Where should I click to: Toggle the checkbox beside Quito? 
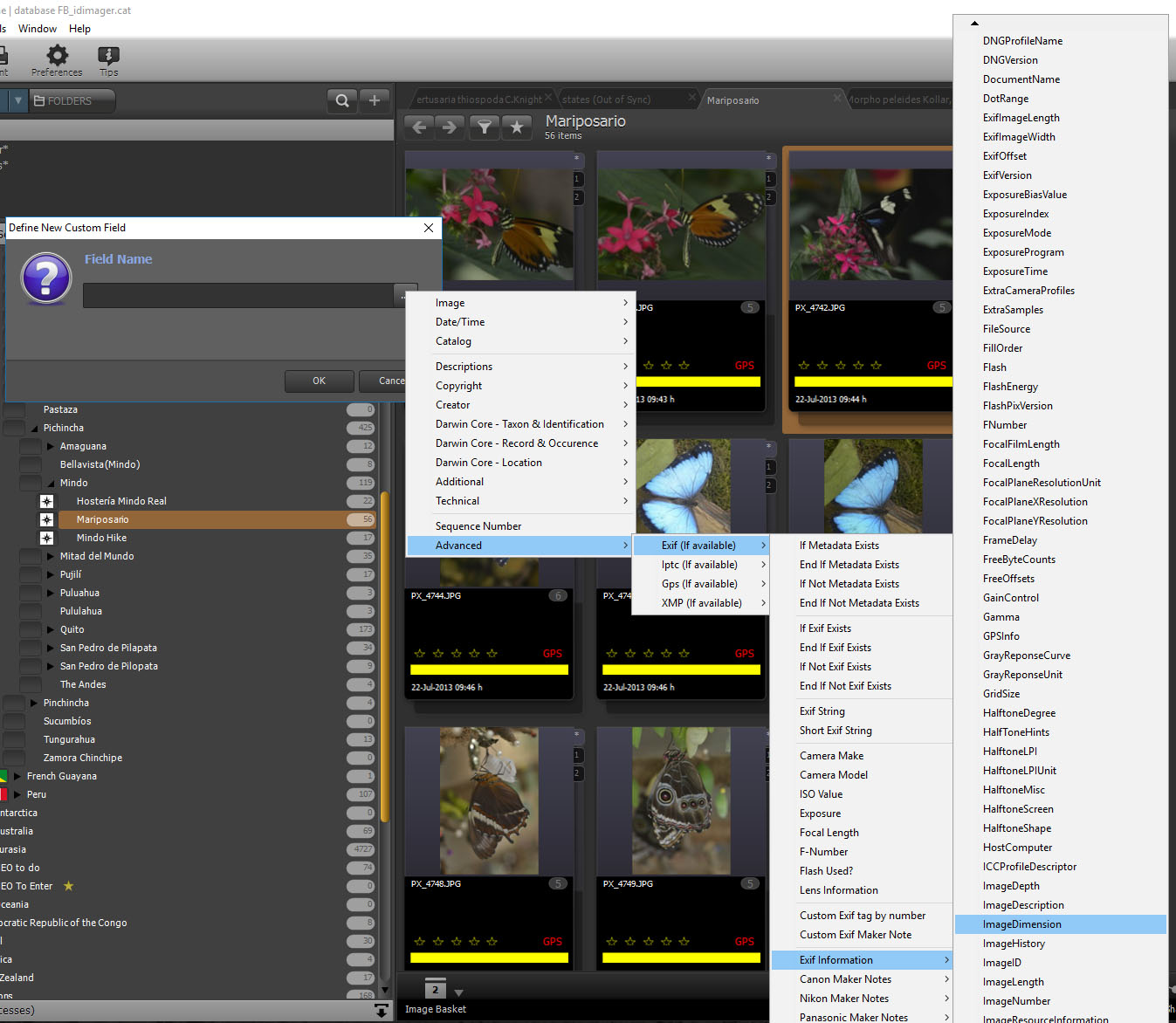tap(31, 629)
